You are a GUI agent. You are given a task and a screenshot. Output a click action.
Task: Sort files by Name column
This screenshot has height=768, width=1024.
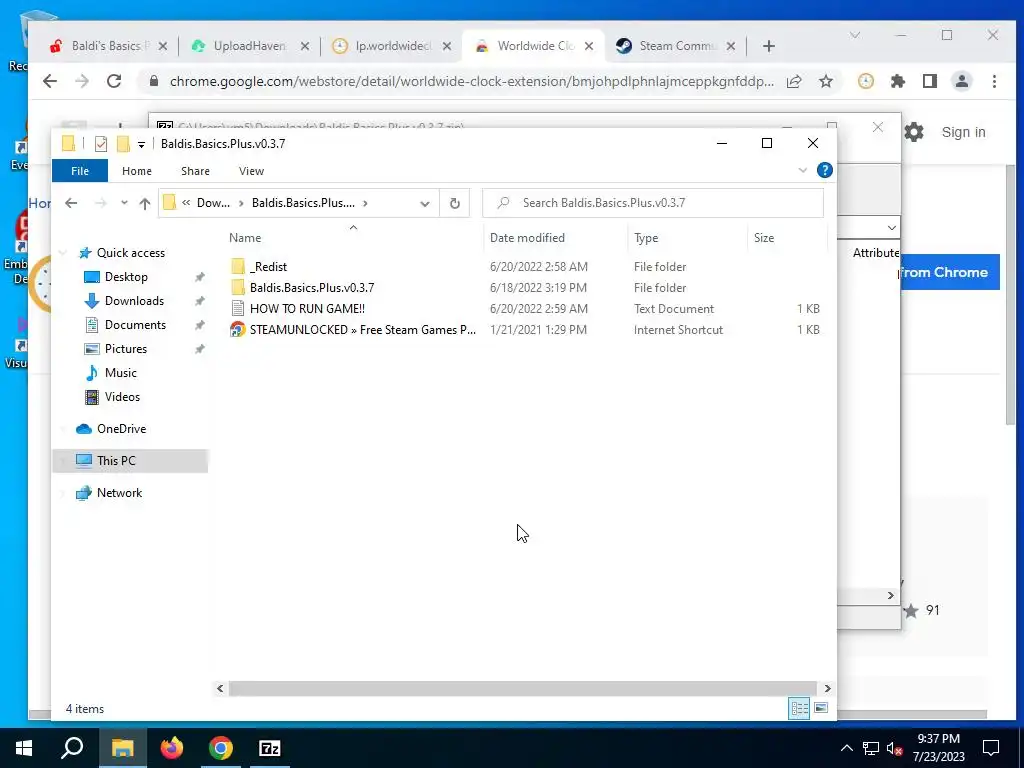245,238
